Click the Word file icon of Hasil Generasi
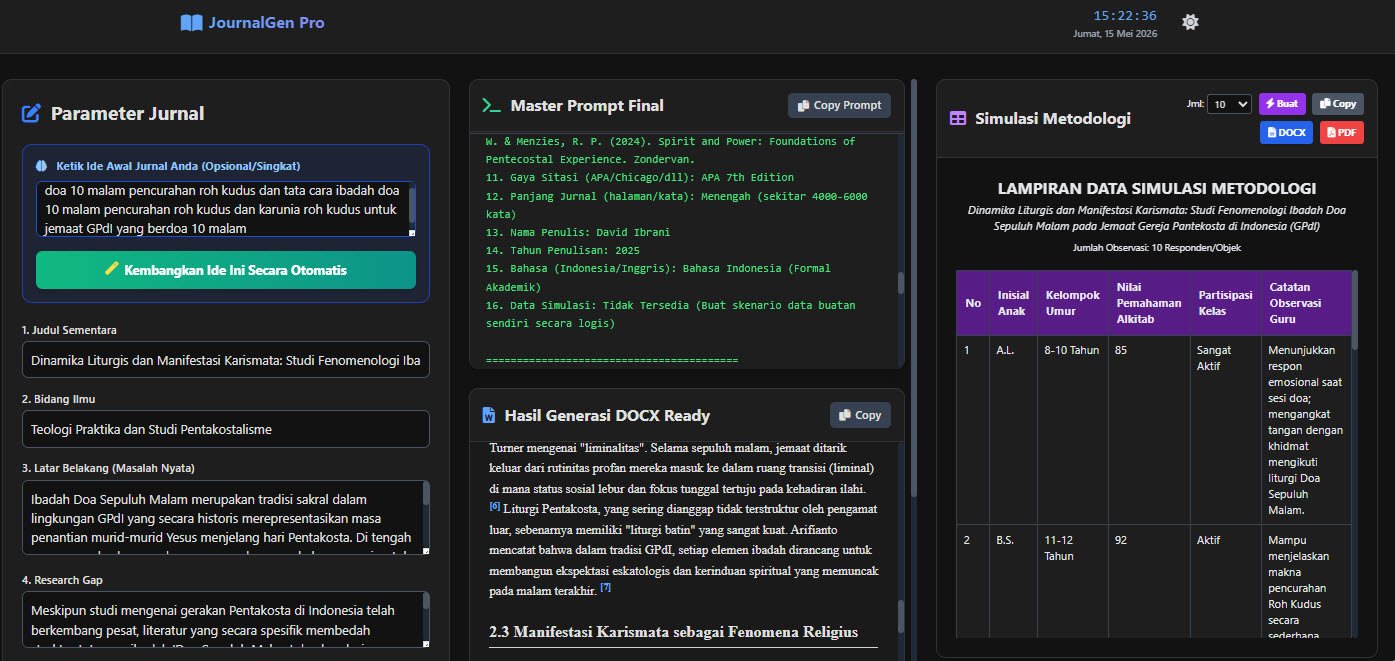The image size is (1395, 661). pyautogui.click(x=489, y=415)
